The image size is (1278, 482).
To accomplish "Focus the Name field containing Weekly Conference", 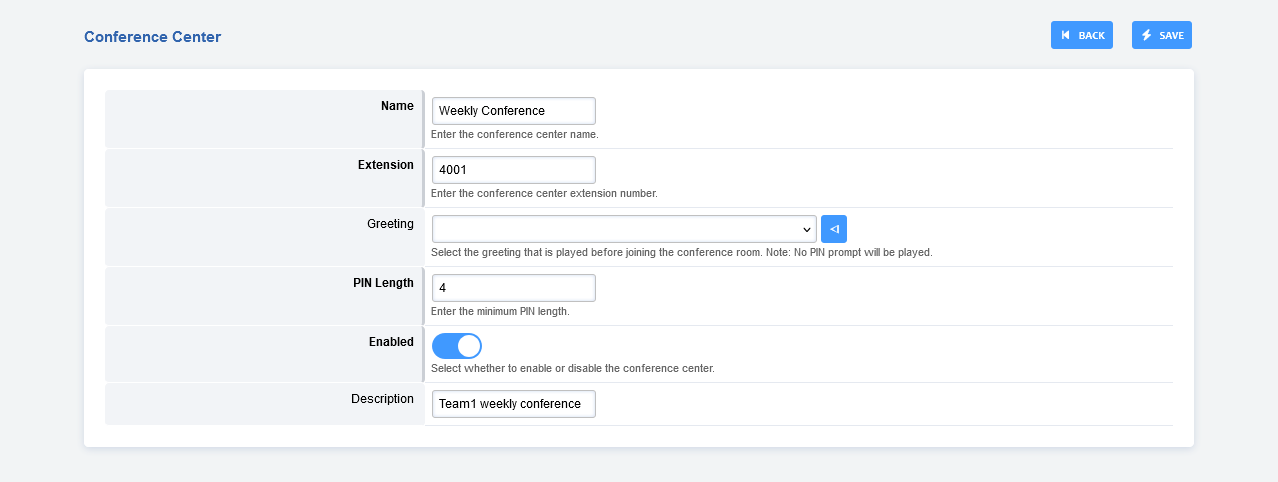I will coord(513,111).
